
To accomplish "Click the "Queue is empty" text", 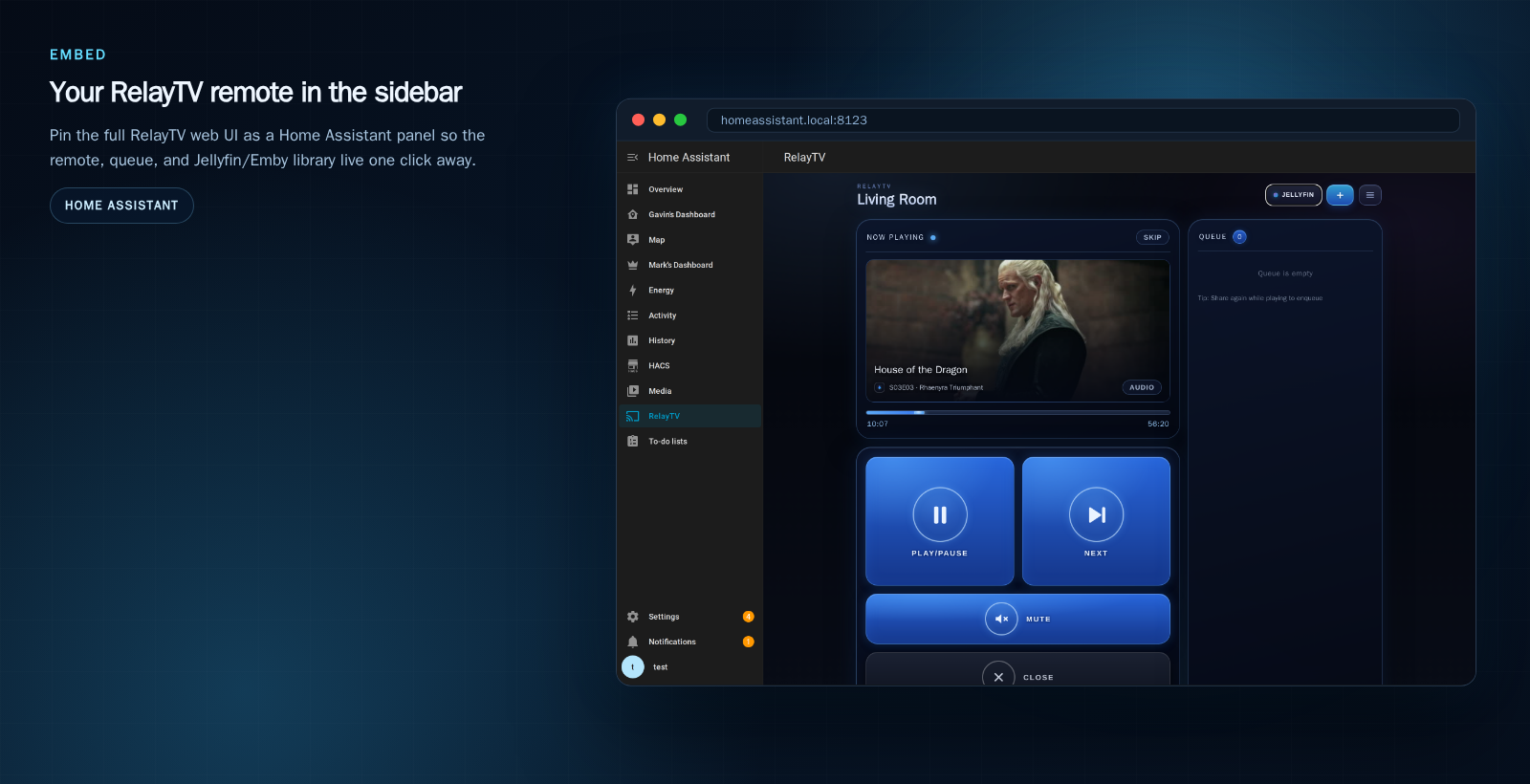I will [x=1285, y=273].
